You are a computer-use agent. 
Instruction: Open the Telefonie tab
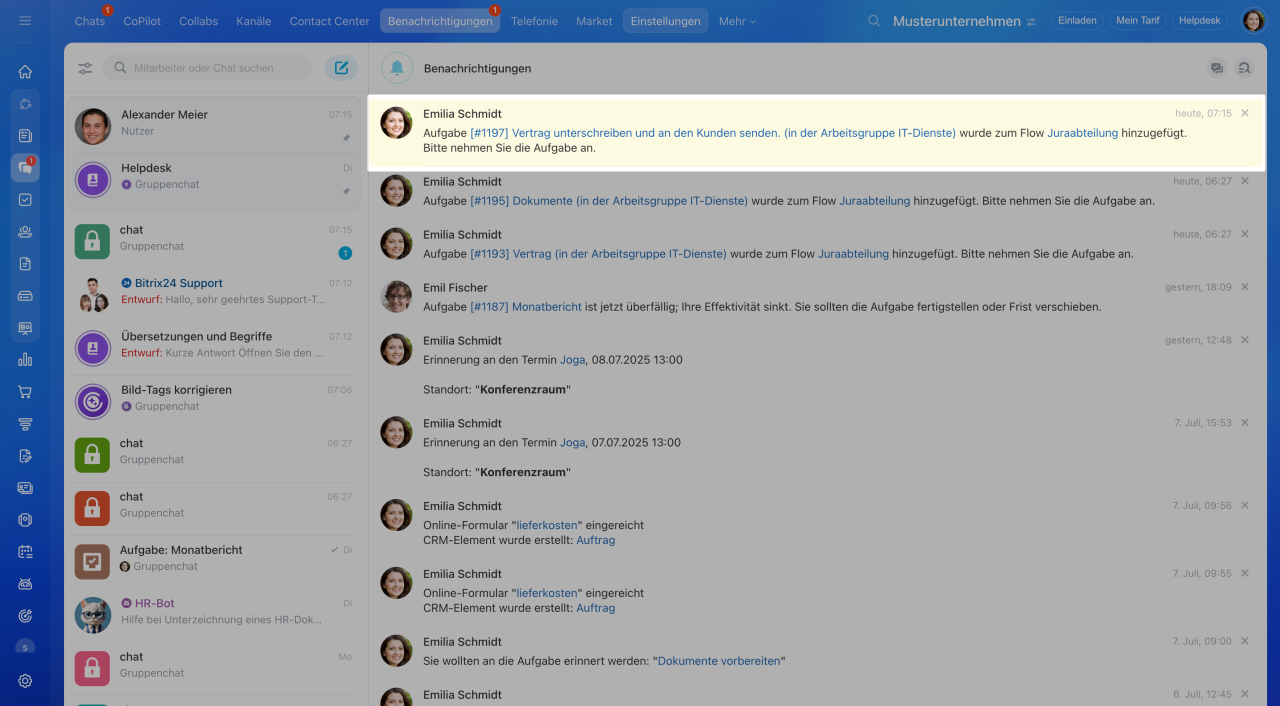pyautogui.click(x=534, y=21)
